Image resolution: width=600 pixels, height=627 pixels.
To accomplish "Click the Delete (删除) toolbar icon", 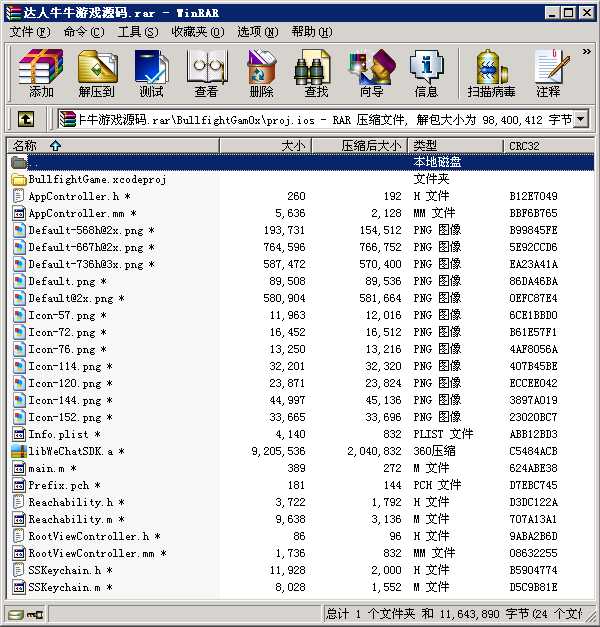I will [261, 73].
